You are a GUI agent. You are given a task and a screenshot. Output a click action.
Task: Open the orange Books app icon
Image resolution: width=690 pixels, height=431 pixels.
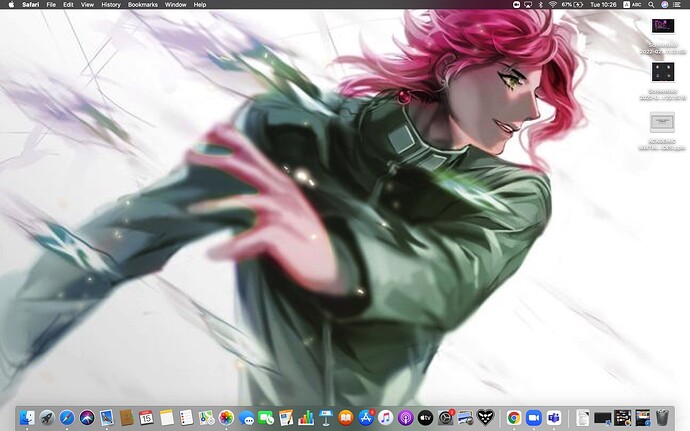click(x=346, y=417)
